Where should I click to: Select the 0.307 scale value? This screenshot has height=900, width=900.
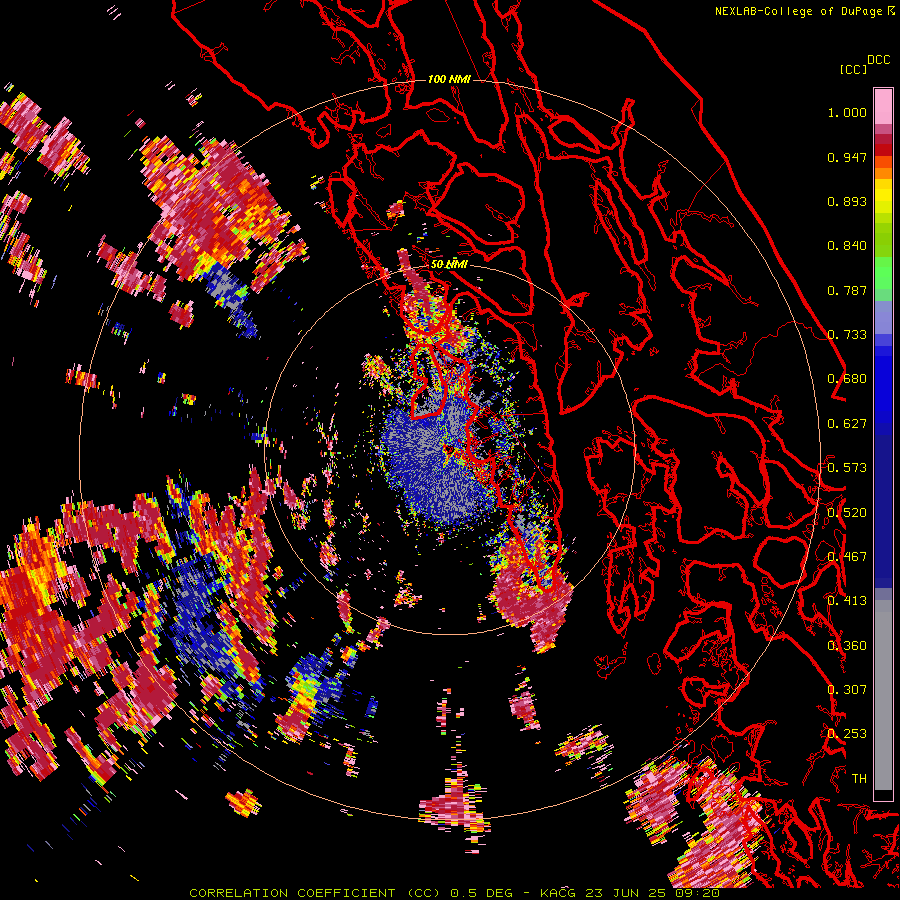point(847,690)
